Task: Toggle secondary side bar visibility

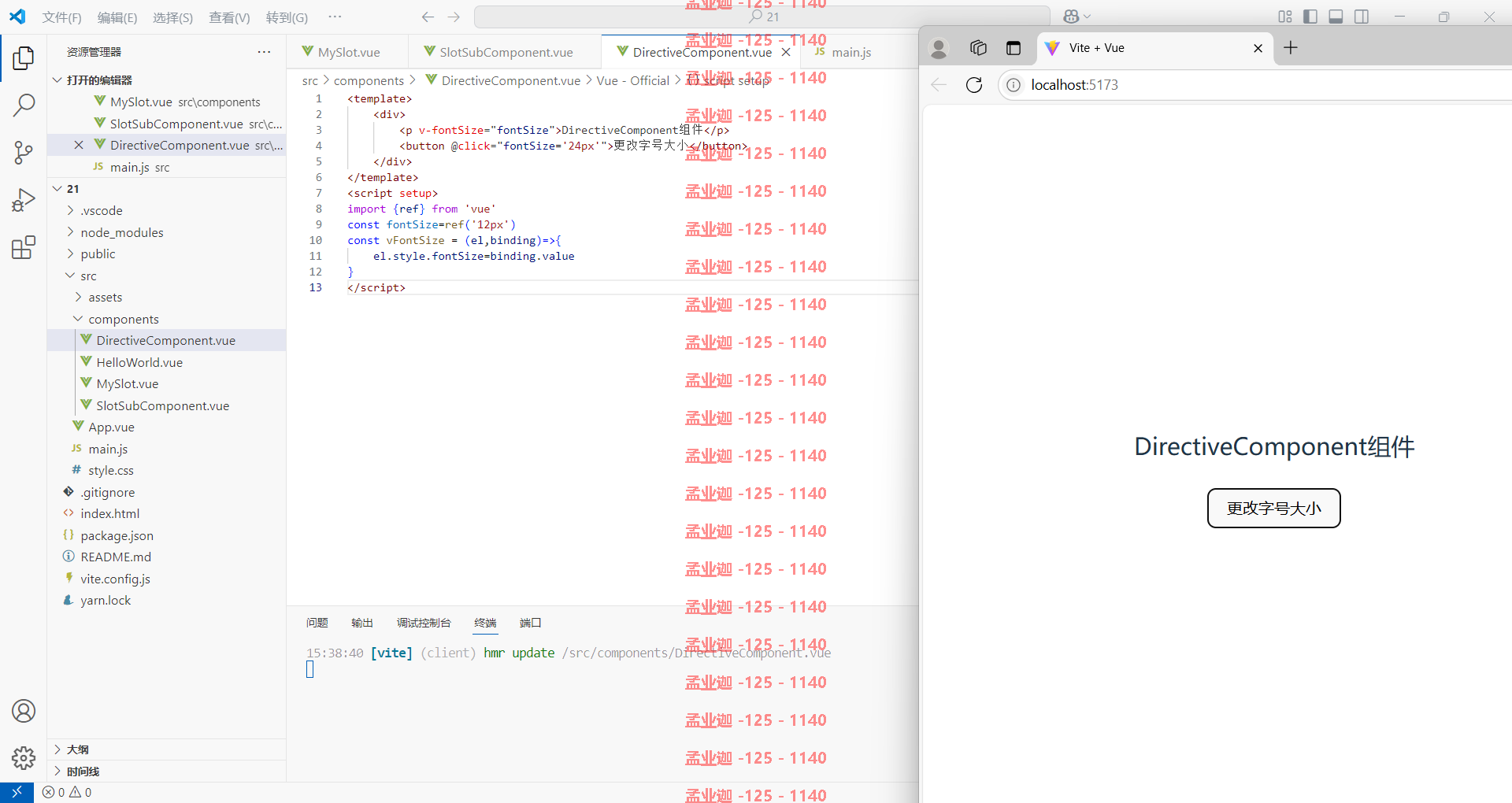Action: [x=1362, y=17]
